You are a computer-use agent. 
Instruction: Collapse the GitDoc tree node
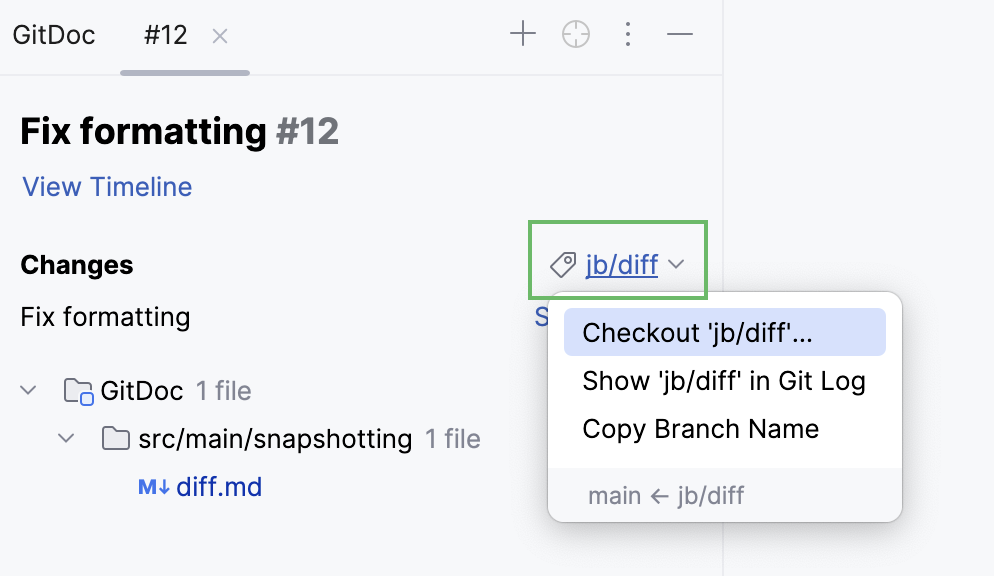[28, 390]
